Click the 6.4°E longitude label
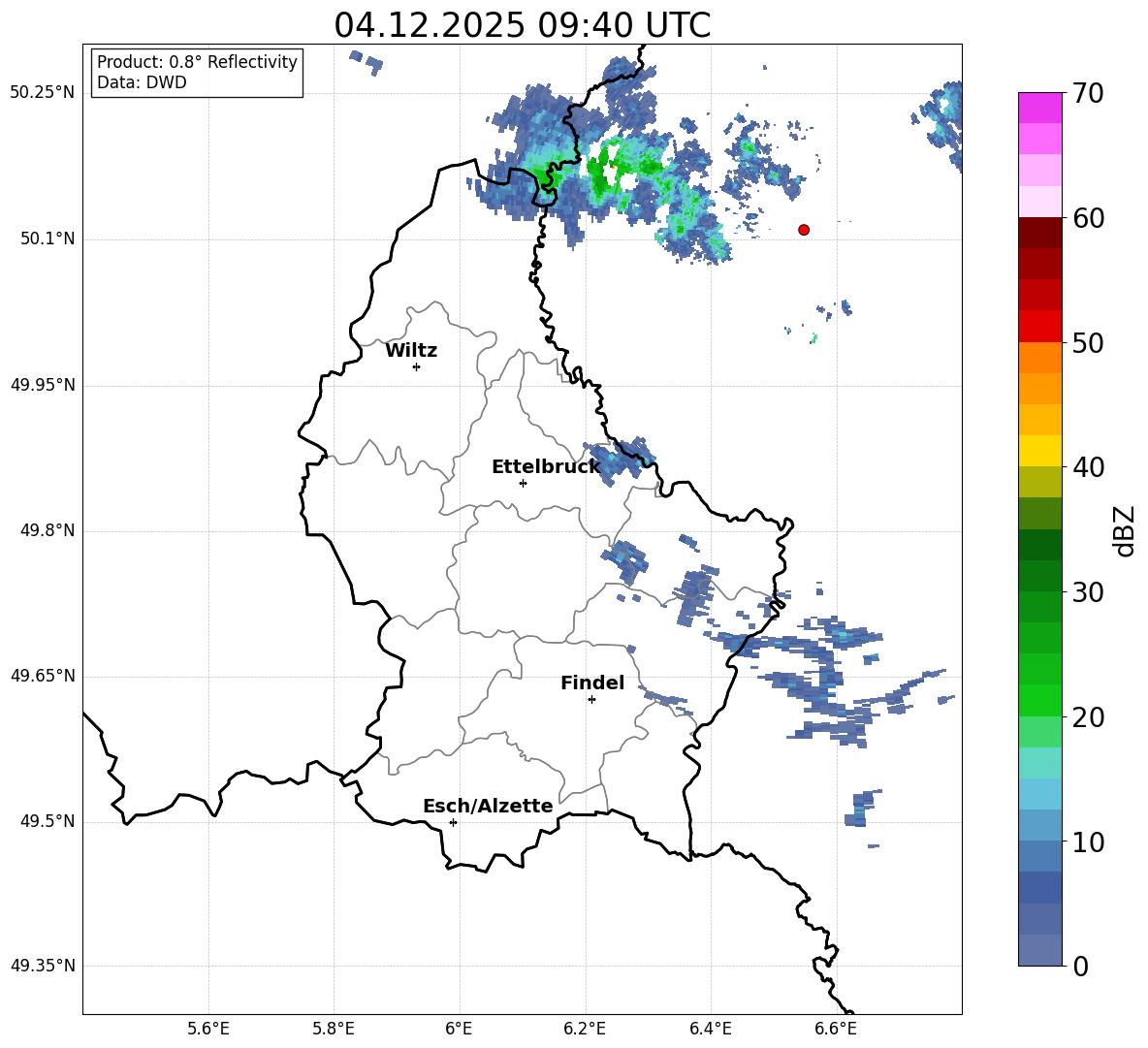This screenshot has height=1048, width=1148. tap(710, 1029)
